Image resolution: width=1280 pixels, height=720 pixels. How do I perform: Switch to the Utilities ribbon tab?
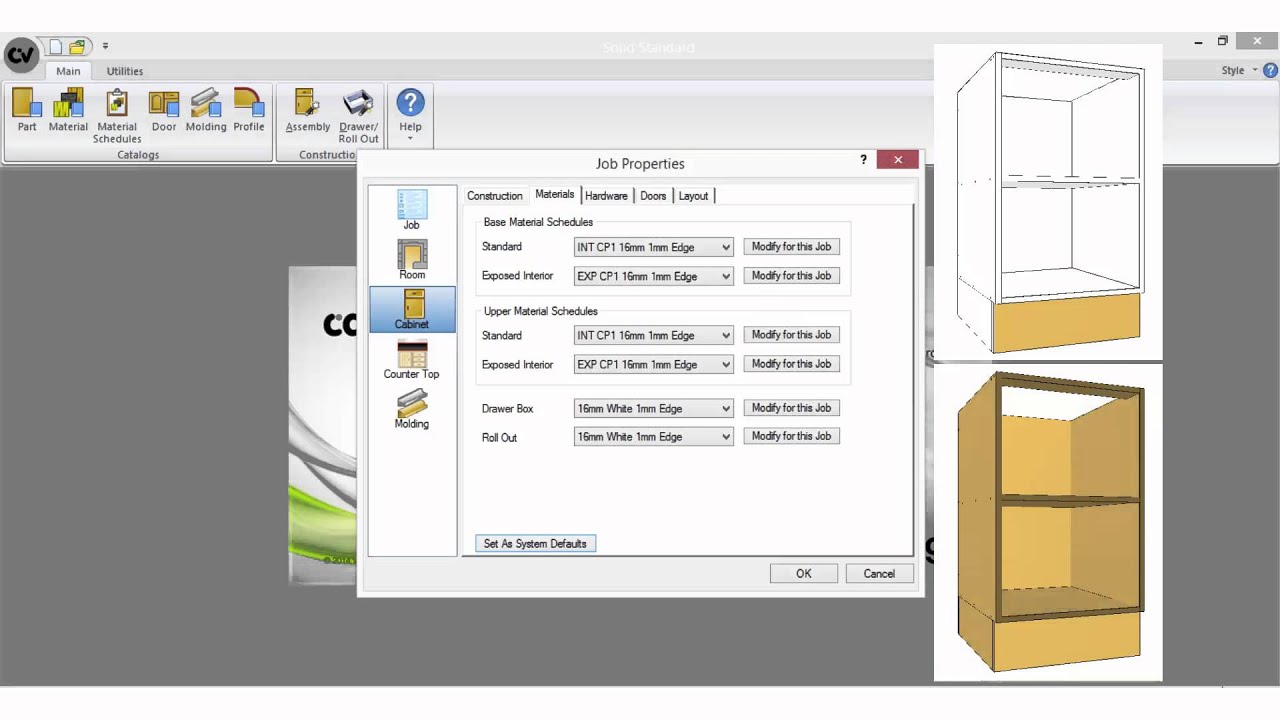[x=125, y=71]
